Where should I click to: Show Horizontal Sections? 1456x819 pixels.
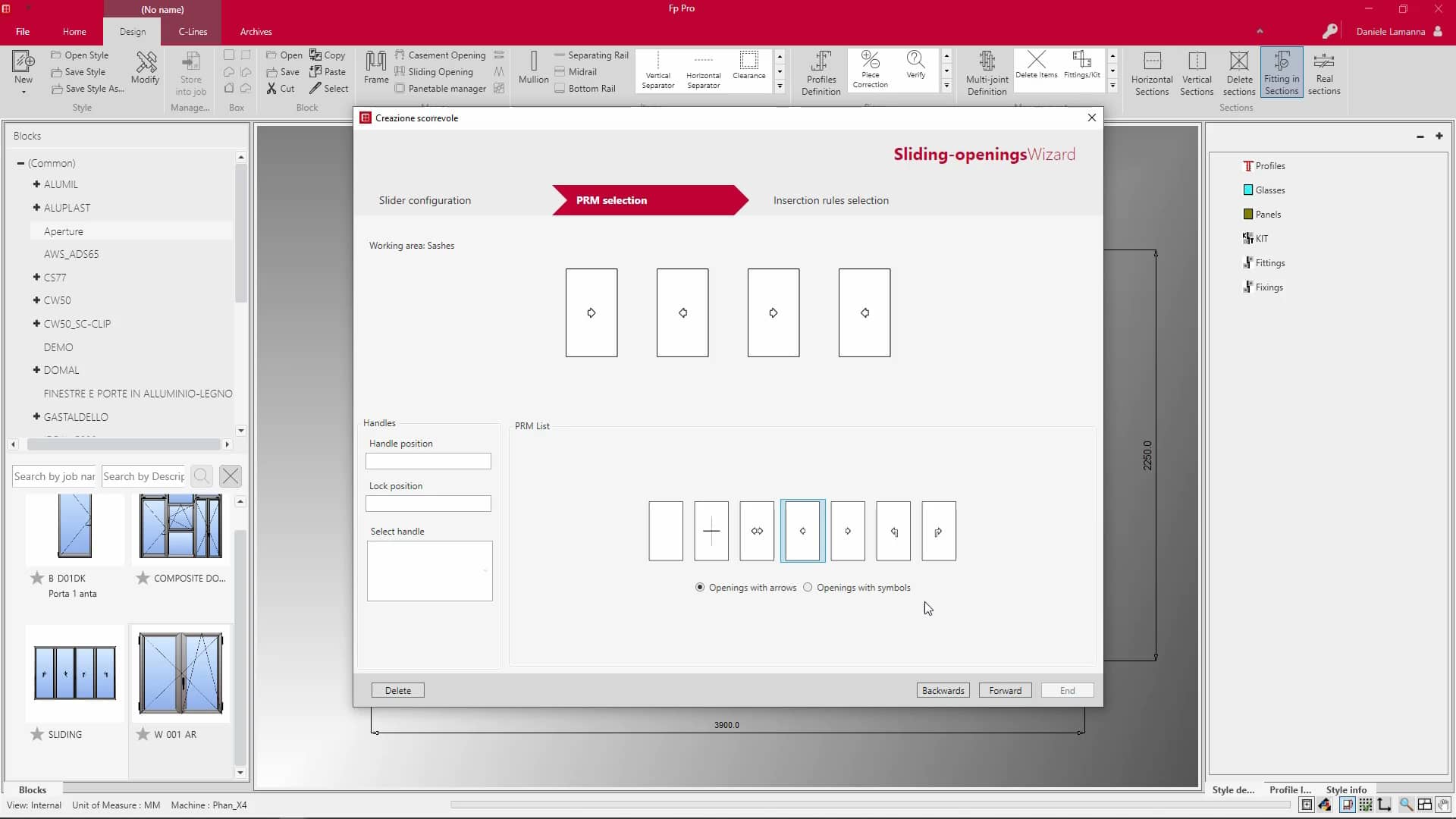(x=1152, y=73)
